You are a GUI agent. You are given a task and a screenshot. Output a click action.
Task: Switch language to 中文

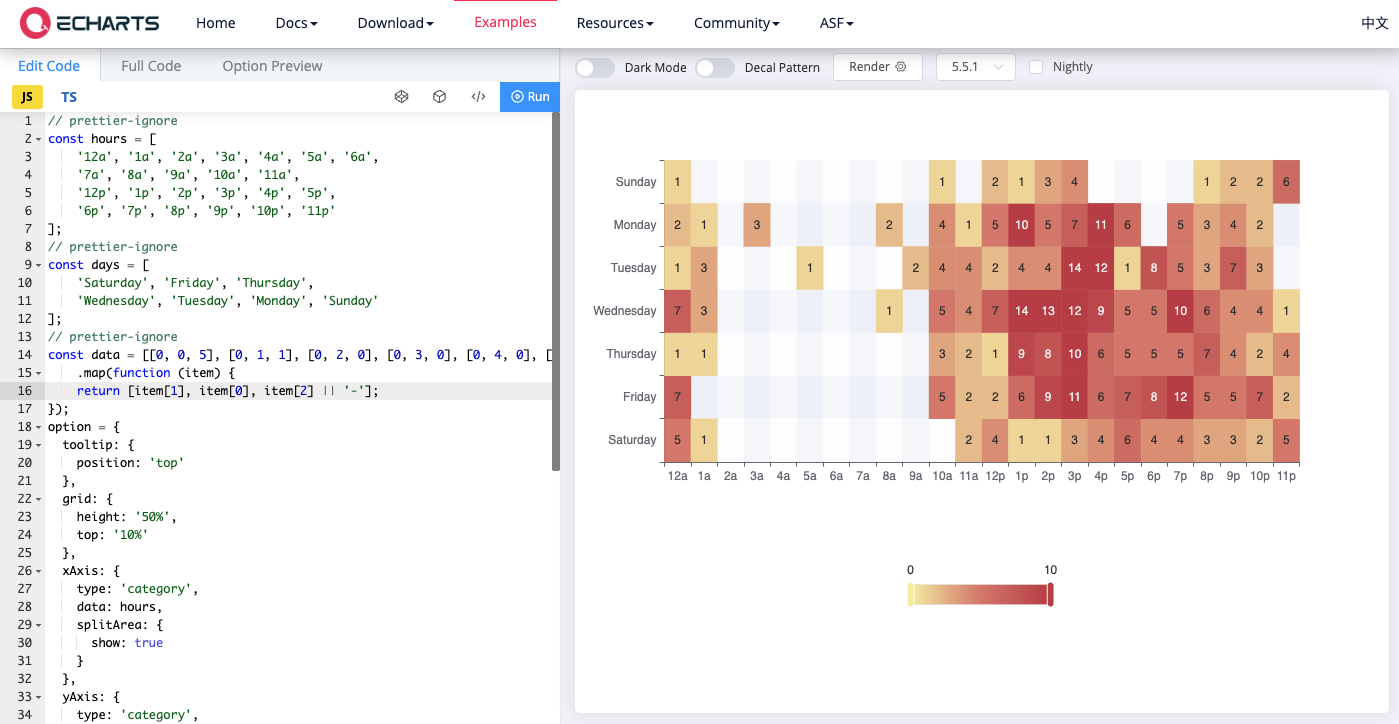coord(1374,23)
